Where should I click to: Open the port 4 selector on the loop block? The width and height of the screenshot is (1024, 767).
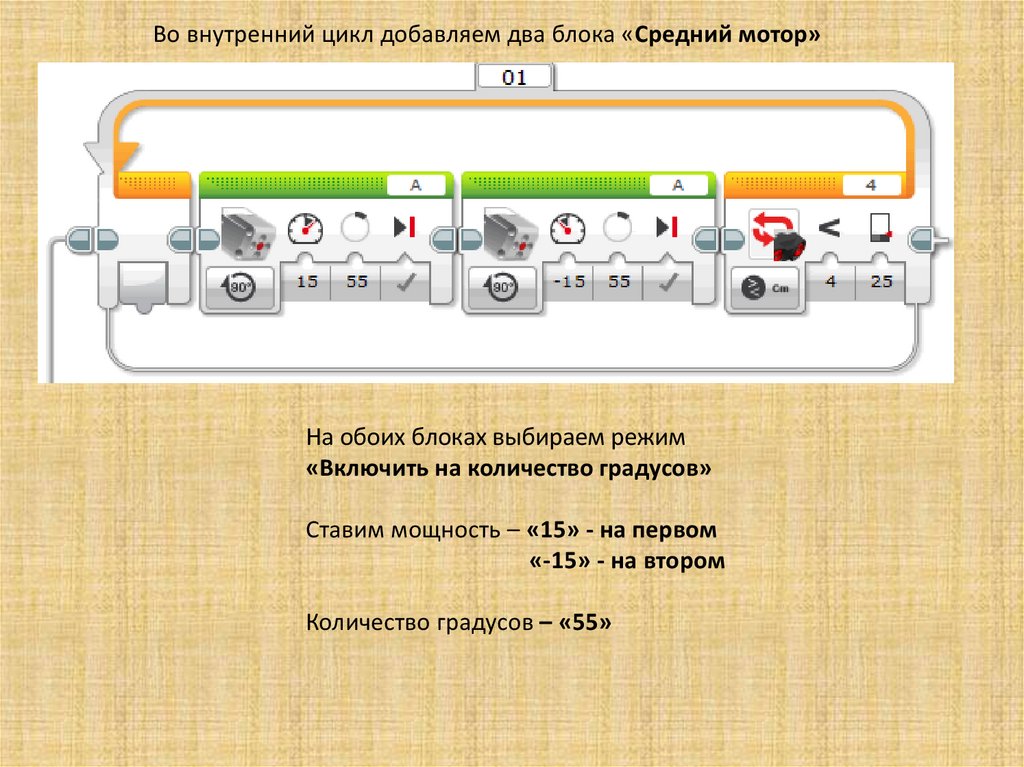[x=871, y=185]
